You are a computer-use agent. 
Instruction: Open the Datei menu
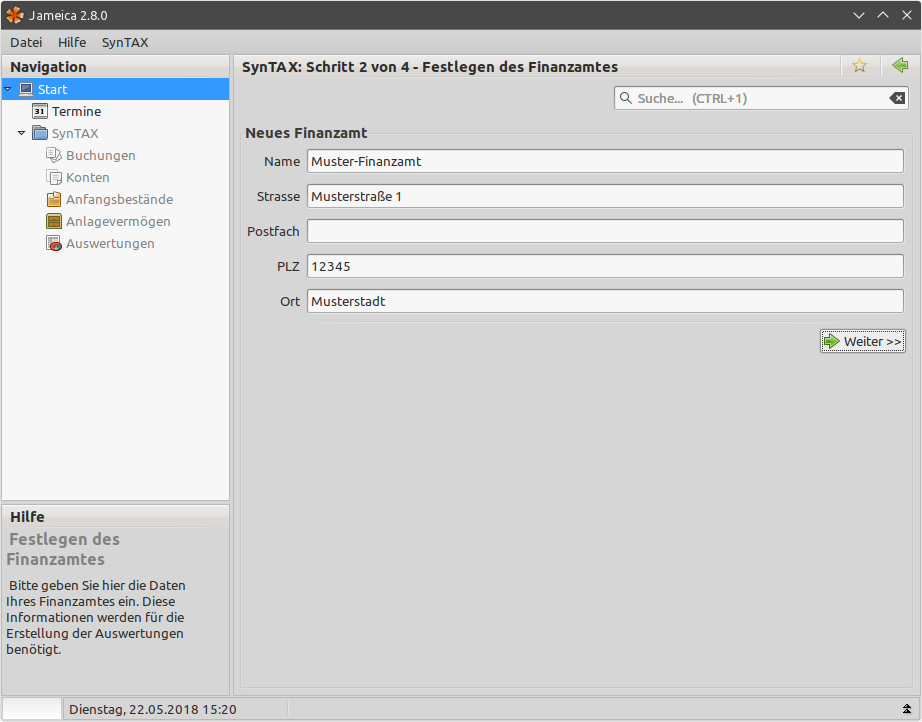(x=26, y=42)
